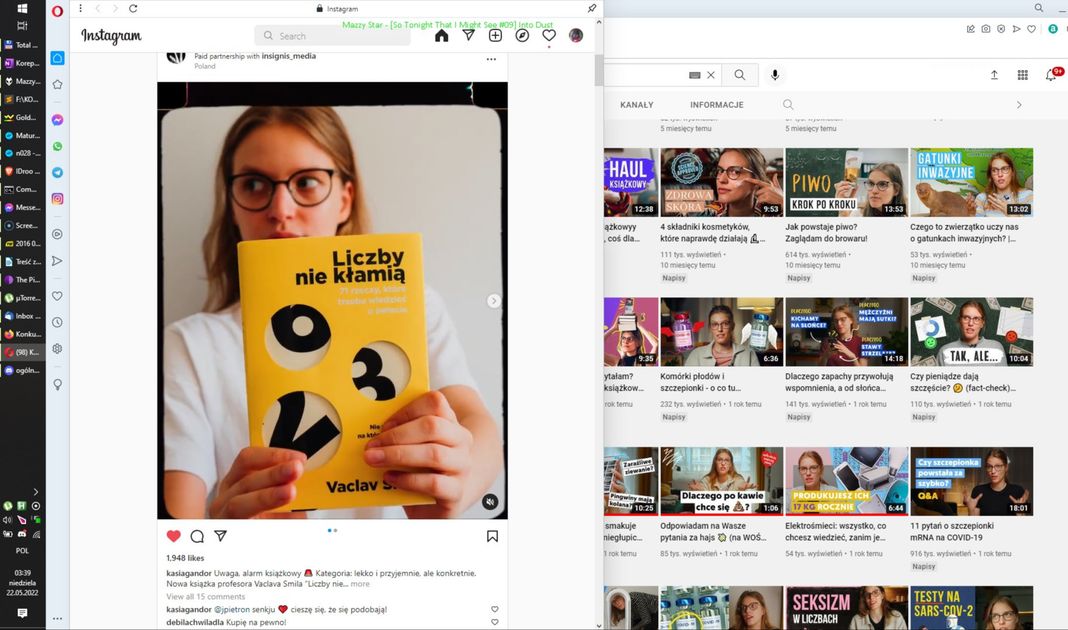Click YouTube voice search microphone
This screenshot has width=1068, height=630.
774,75
